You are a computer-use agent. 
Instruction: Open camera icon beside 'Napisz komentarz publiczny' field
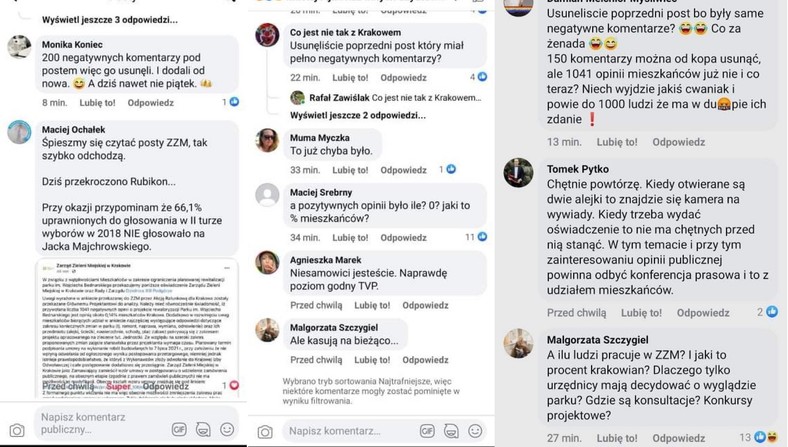pyautogui.click(x=17, y=430)
